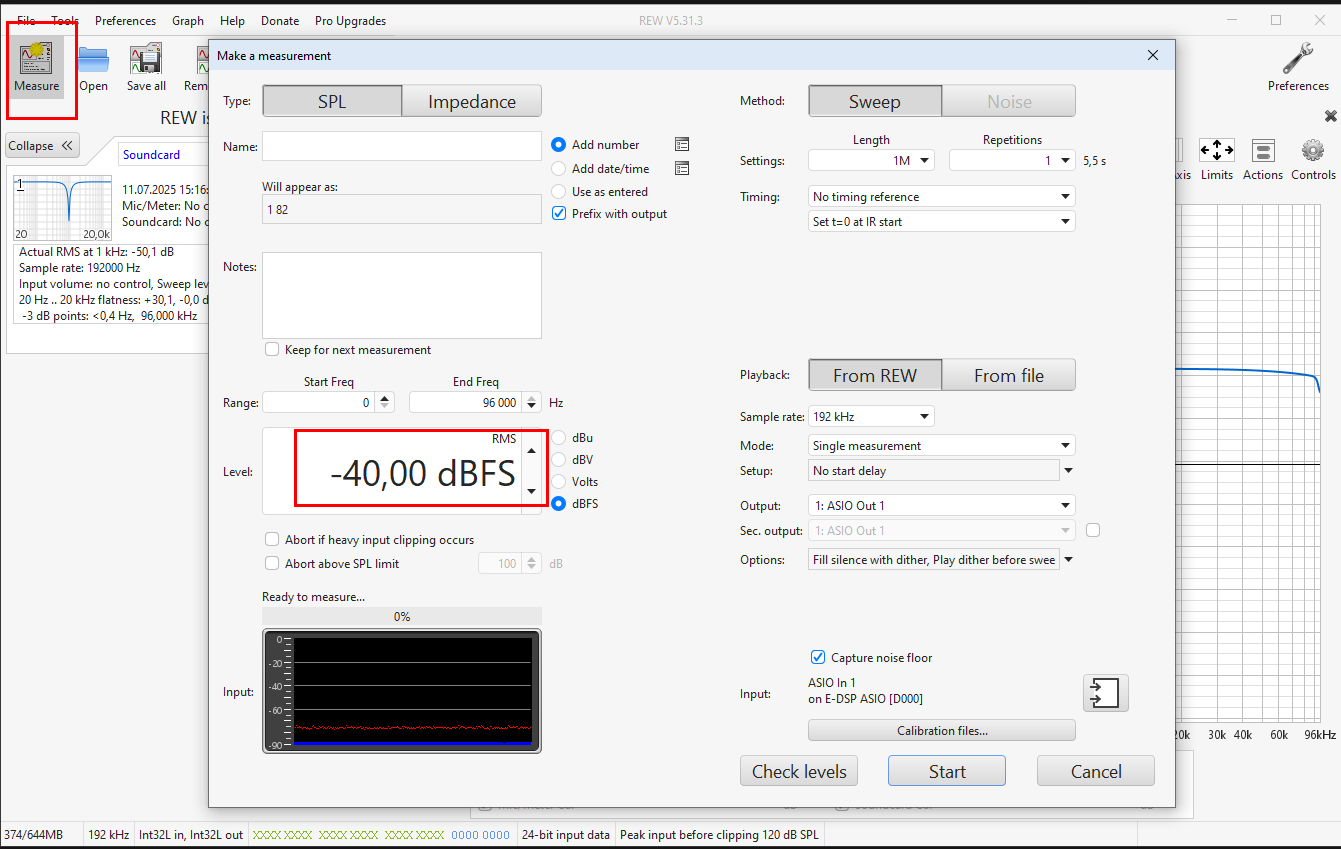
Task: Open the Graph menu
Action: (x=188, y=20)
